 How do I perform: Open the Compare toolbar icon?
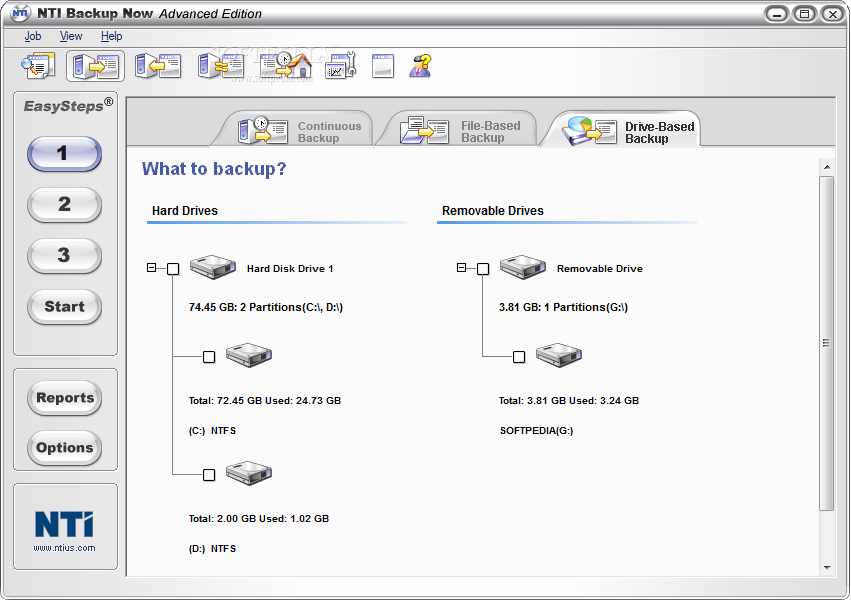coord(220,66)
